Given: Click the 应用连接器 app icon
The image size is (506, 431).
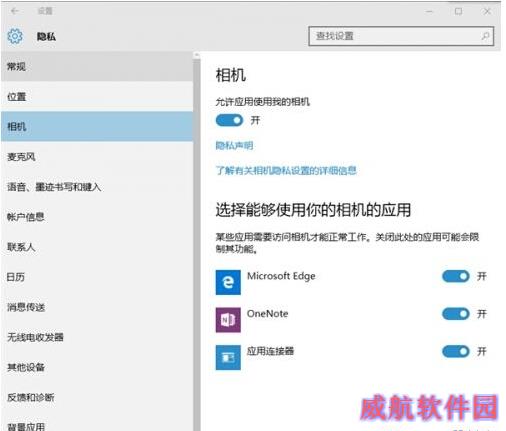Looking at the screenshot, I should pyautogui.click(x=228, y=358).
